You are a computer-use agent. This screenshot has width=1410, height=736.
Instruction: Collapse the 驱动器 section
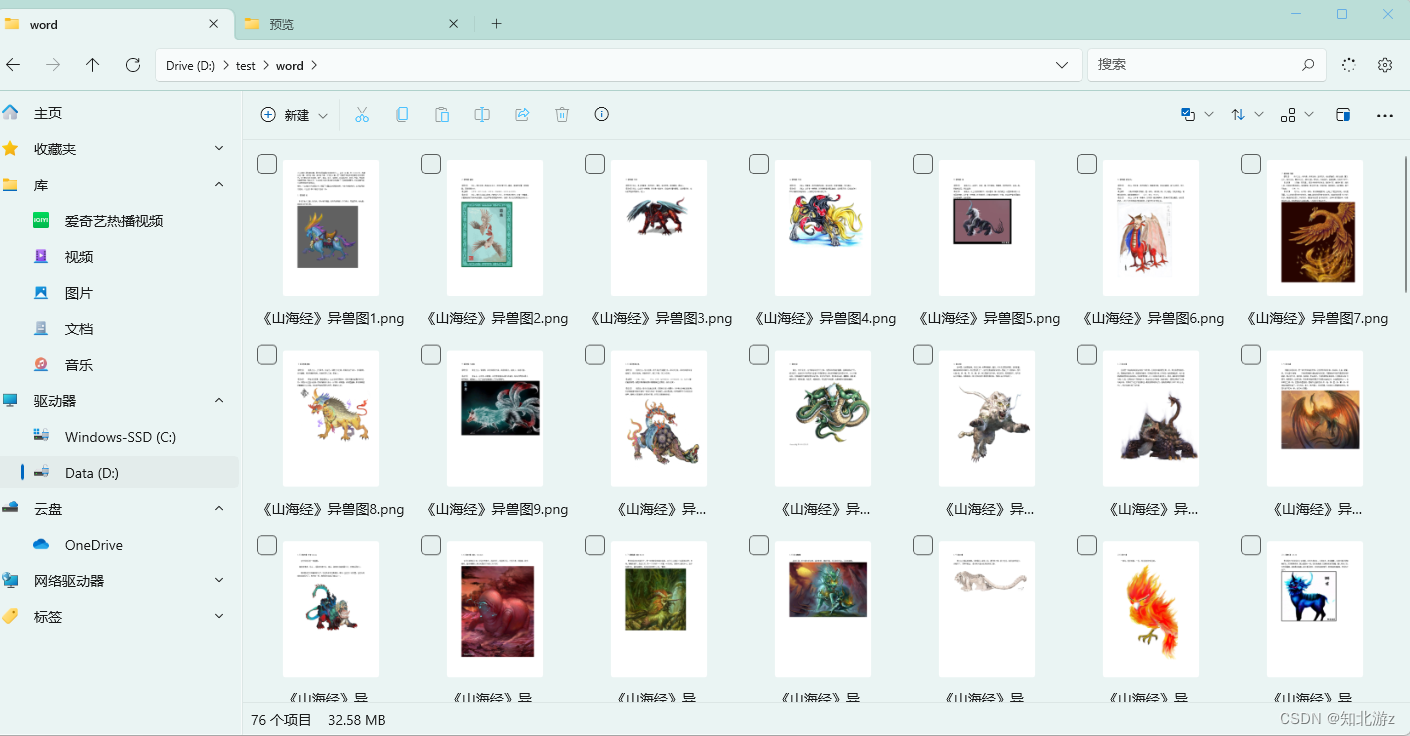219,401
